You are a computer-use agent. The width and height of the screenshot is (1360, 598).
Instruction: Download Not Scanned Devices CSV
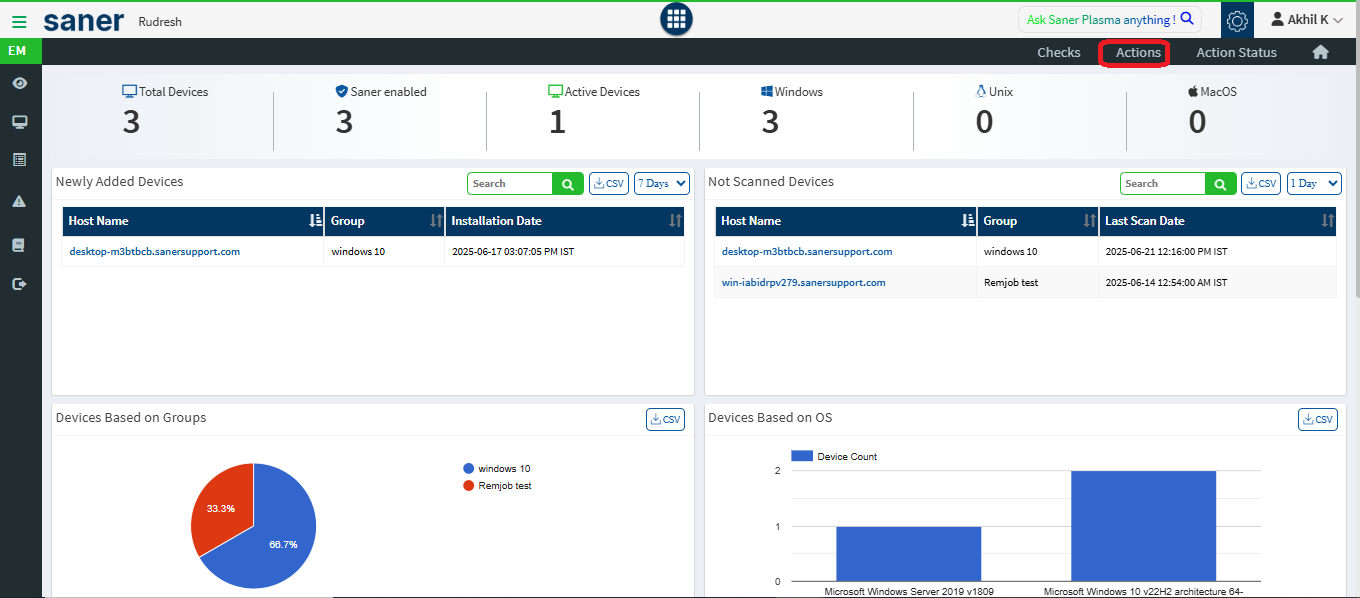[1261, 184]
